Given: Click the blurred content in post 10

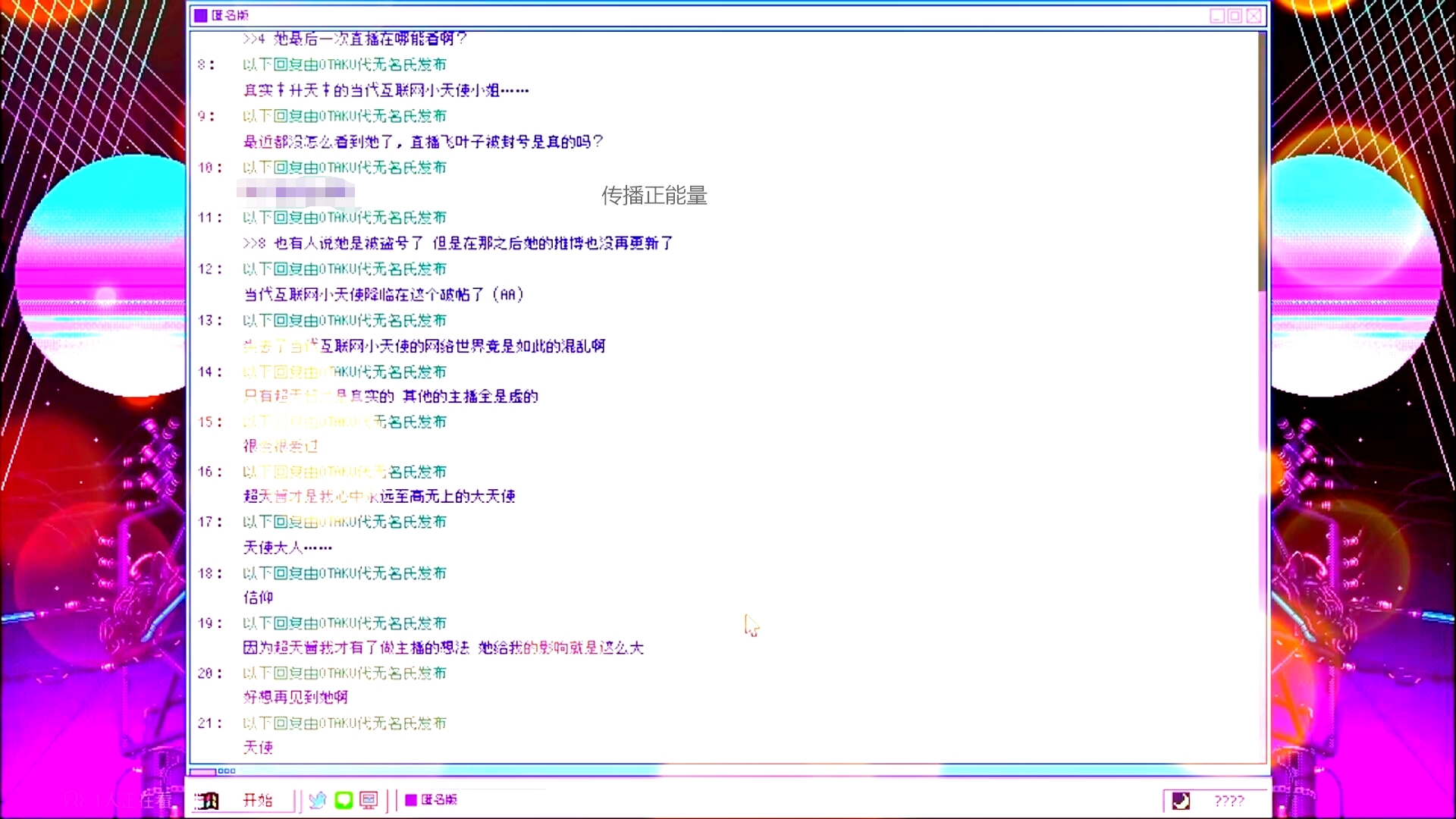Looking at the screenshot, I should (x=296, y=192).
